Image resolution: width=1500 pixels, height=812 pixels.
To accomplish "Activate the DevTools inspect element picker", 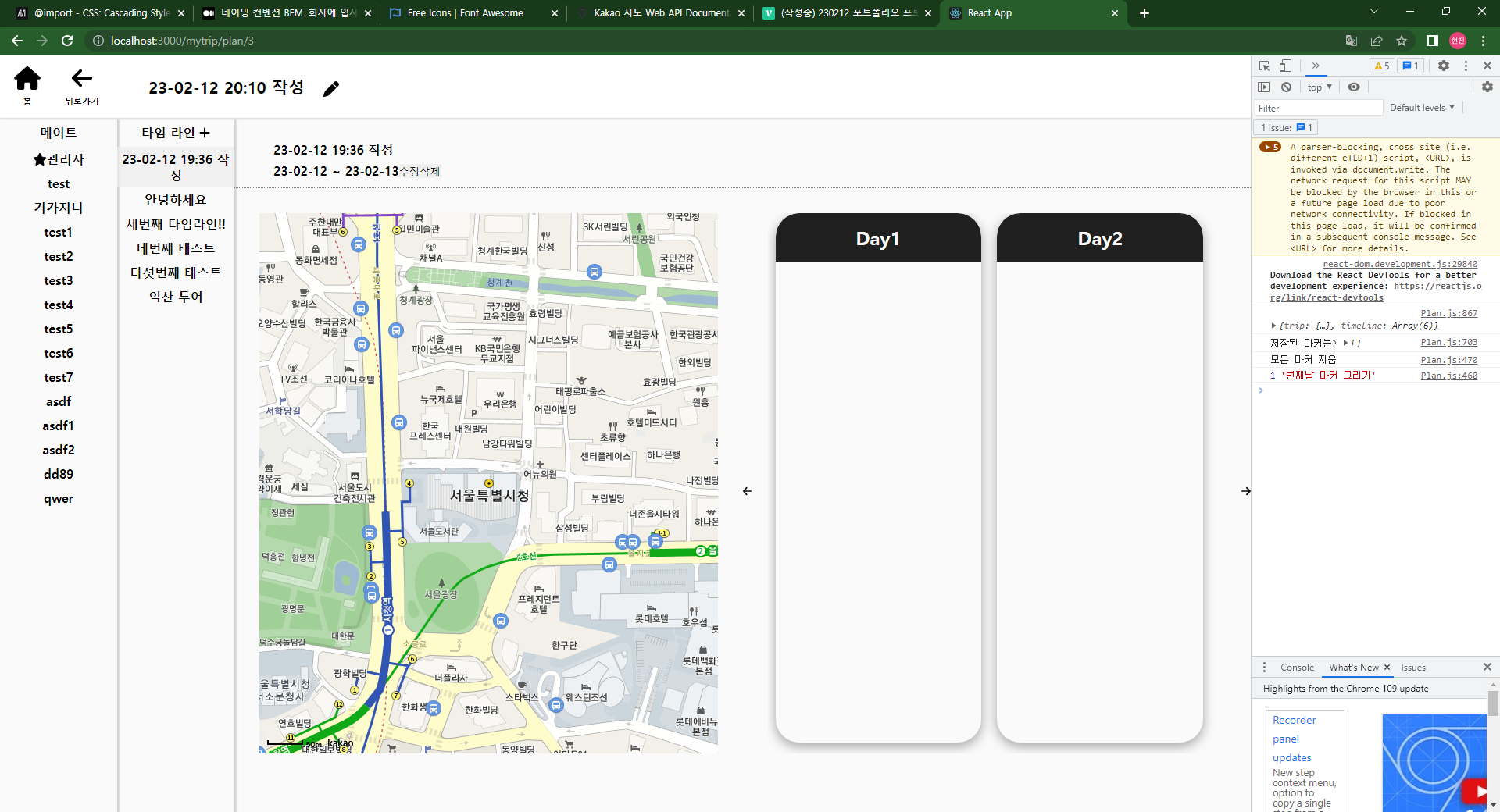I will click(x=1264, y=66).
